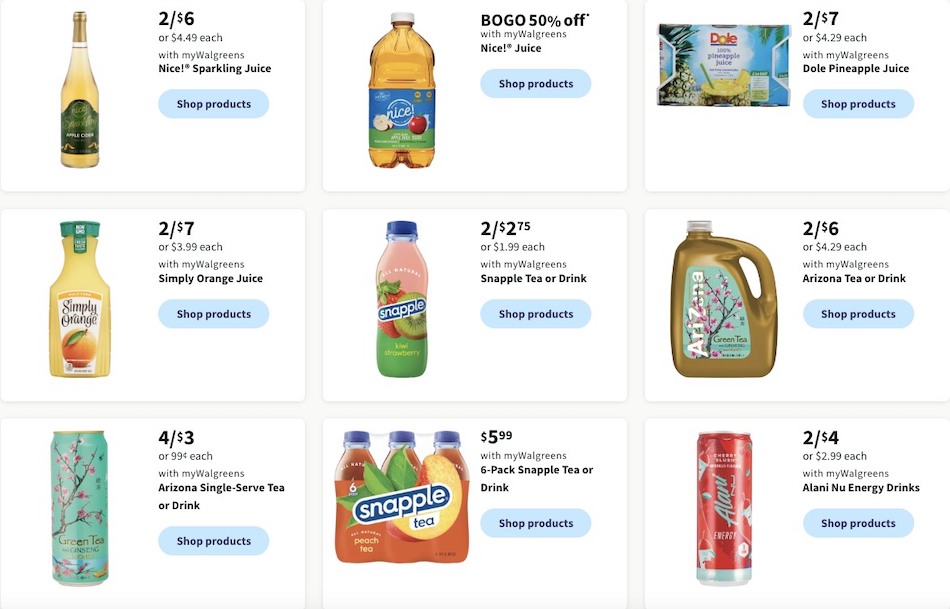Click Shop products for Alani Nu Energy Drinks
The image size is (950, 609).
click(x=858, y=522)
